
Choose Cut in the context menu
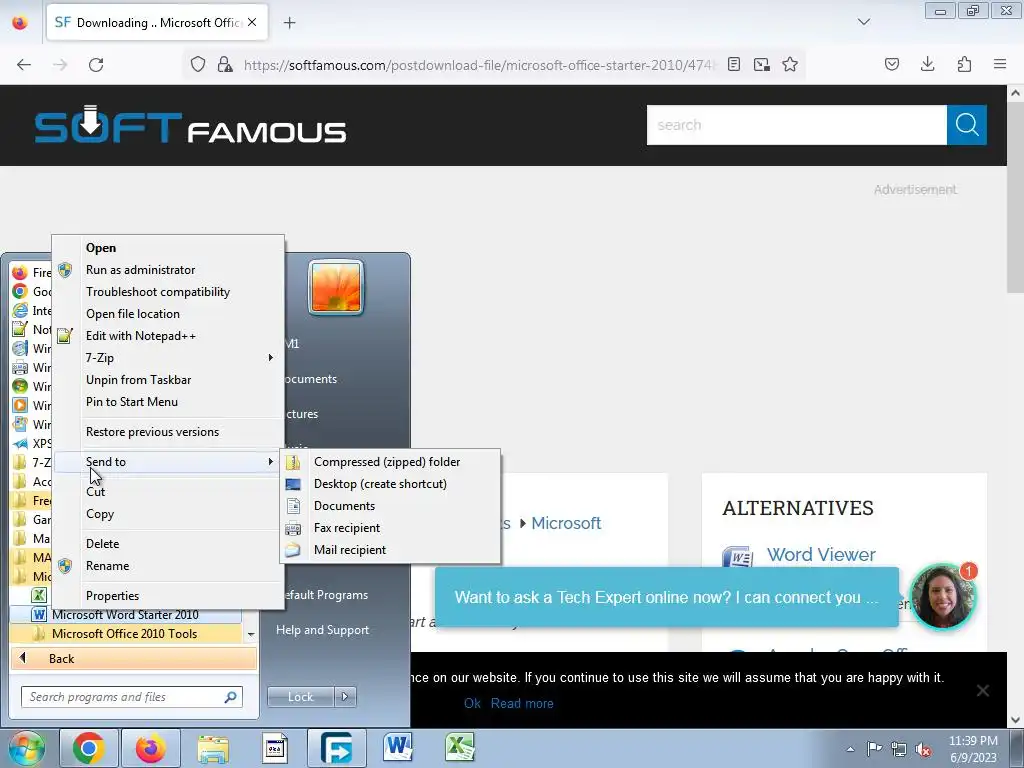pos(168,492)
